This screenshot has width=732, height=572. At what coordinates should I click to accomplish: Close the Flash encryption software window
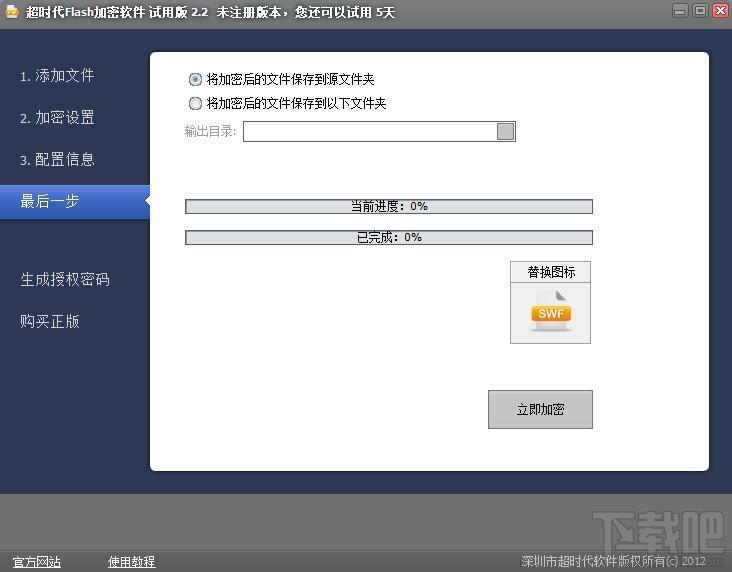pyautogui.click(x=720, y=11)
